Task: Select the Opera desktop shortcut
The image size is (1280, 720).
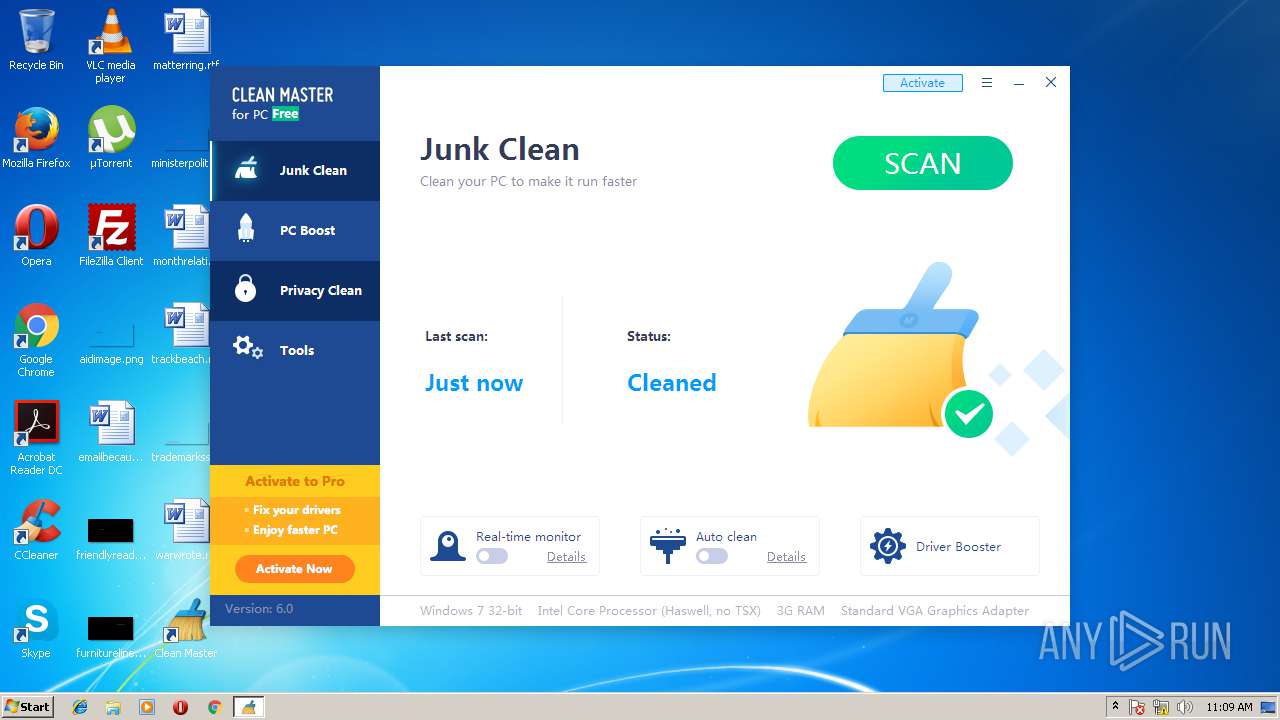Action: (36, 236)
